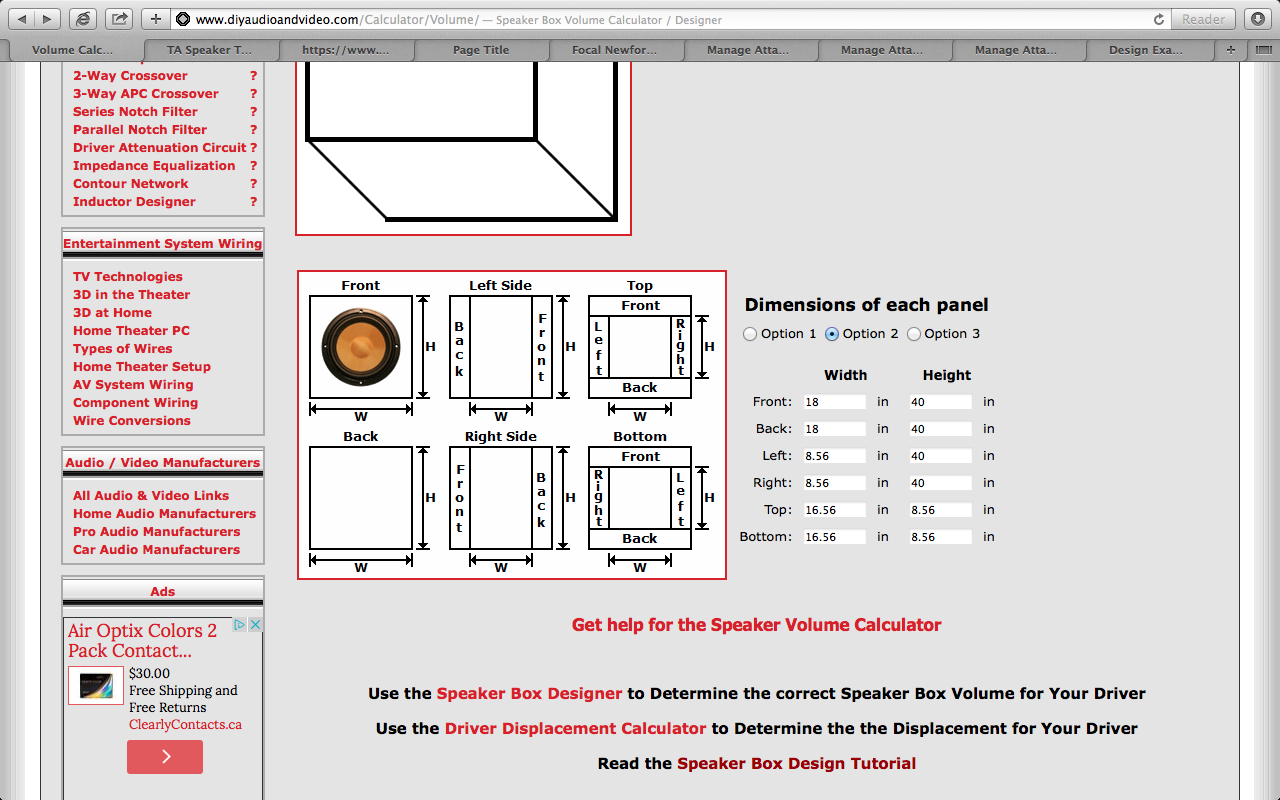Click help ? beside Series Notch Filter
This screenshot has height=800, width=1280.
click(x=254, y=112)
